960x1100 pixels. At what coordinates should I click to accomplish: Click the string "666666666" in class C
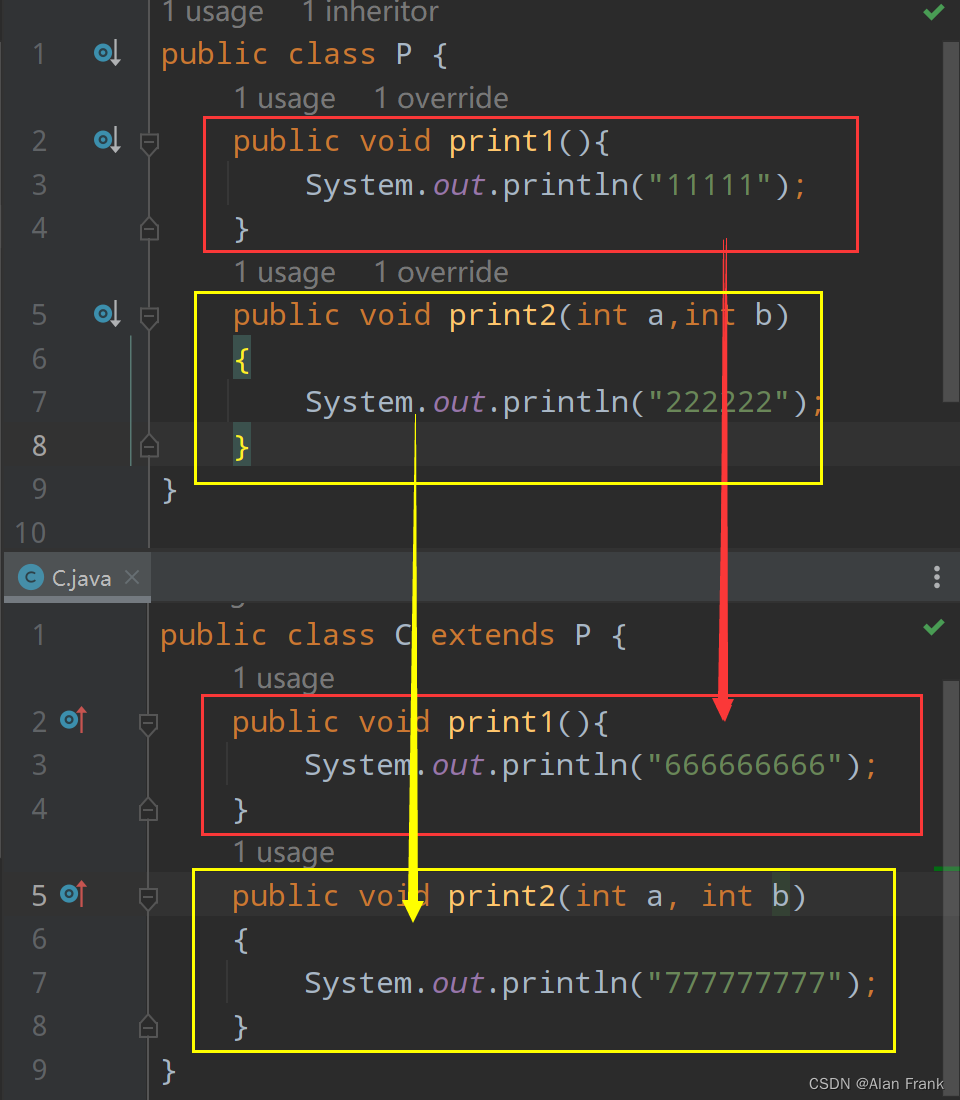[x=745, y=765]
